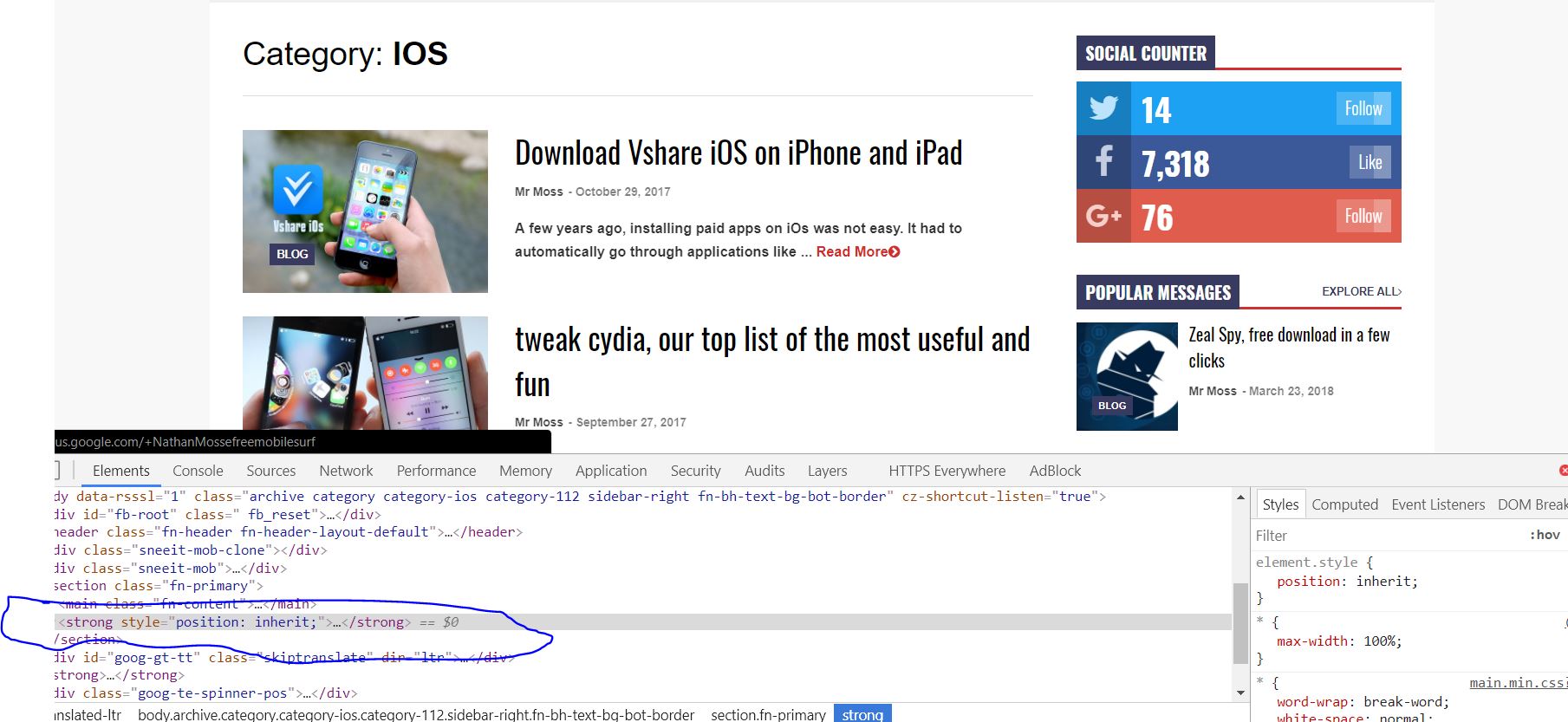Click the Google Plus icon
Viewport: 1568px width, 722px height.
pyautogui.click(x=1103, y=216)
